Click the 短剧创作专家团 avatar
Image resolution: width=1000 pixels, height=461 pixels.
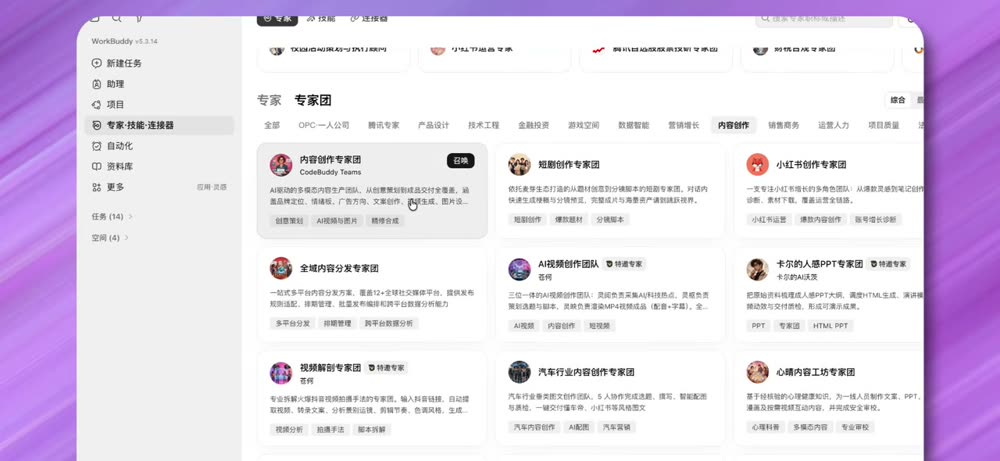tap(519, 165)
